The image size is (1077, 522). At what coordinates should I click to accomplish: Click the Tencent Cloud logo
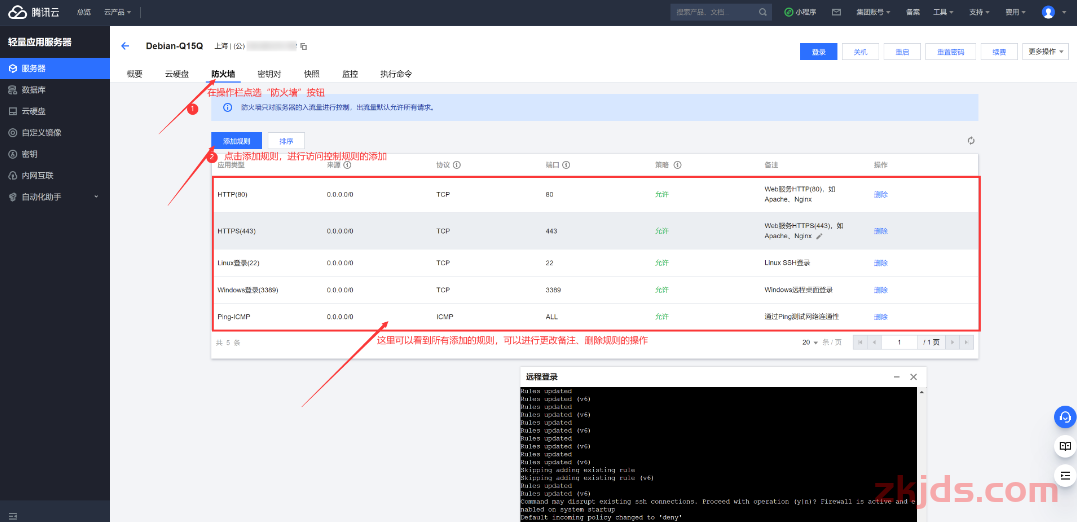pos(34,12)
